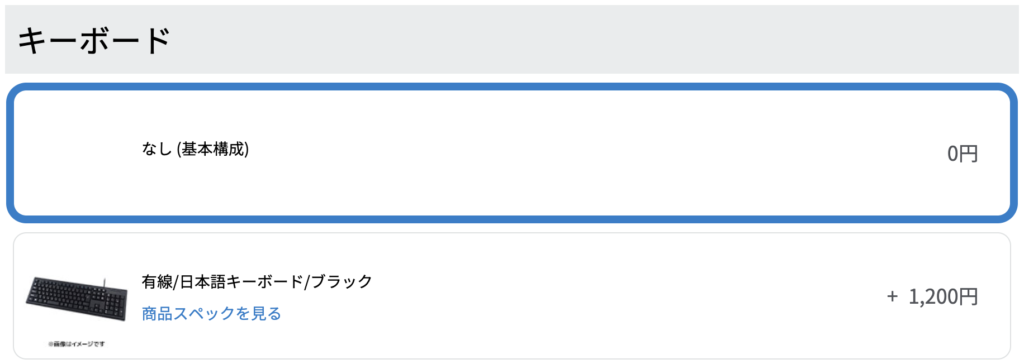Screen dimensions: 1024x364
Task: Click the なし (基本構成) label text
Action: click(195, 149)
